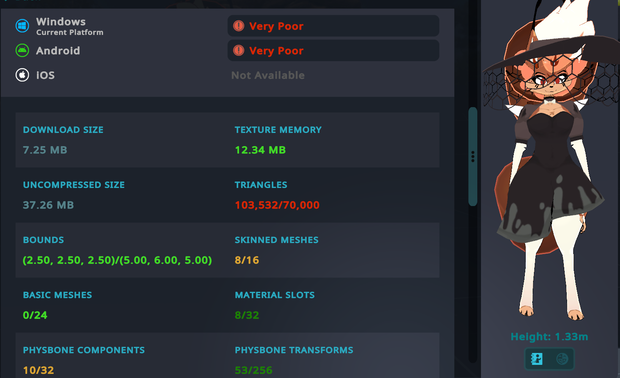Screen dimensions: 620x378
Task: Click the three-dot panel divider handle
Action: 473,157
